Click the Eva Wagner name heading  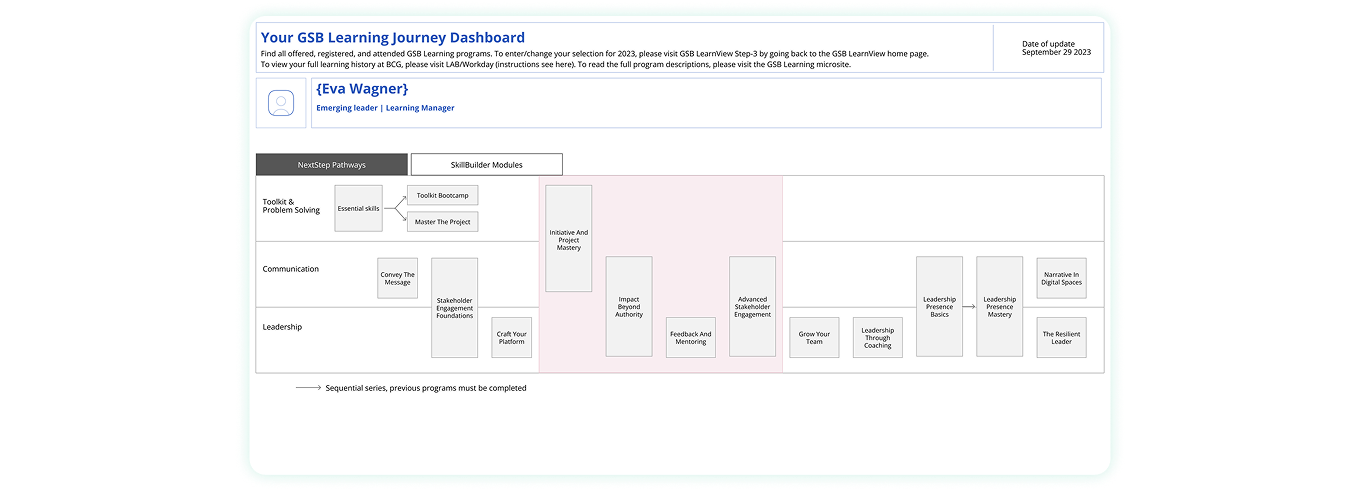[x=362, y=89]
